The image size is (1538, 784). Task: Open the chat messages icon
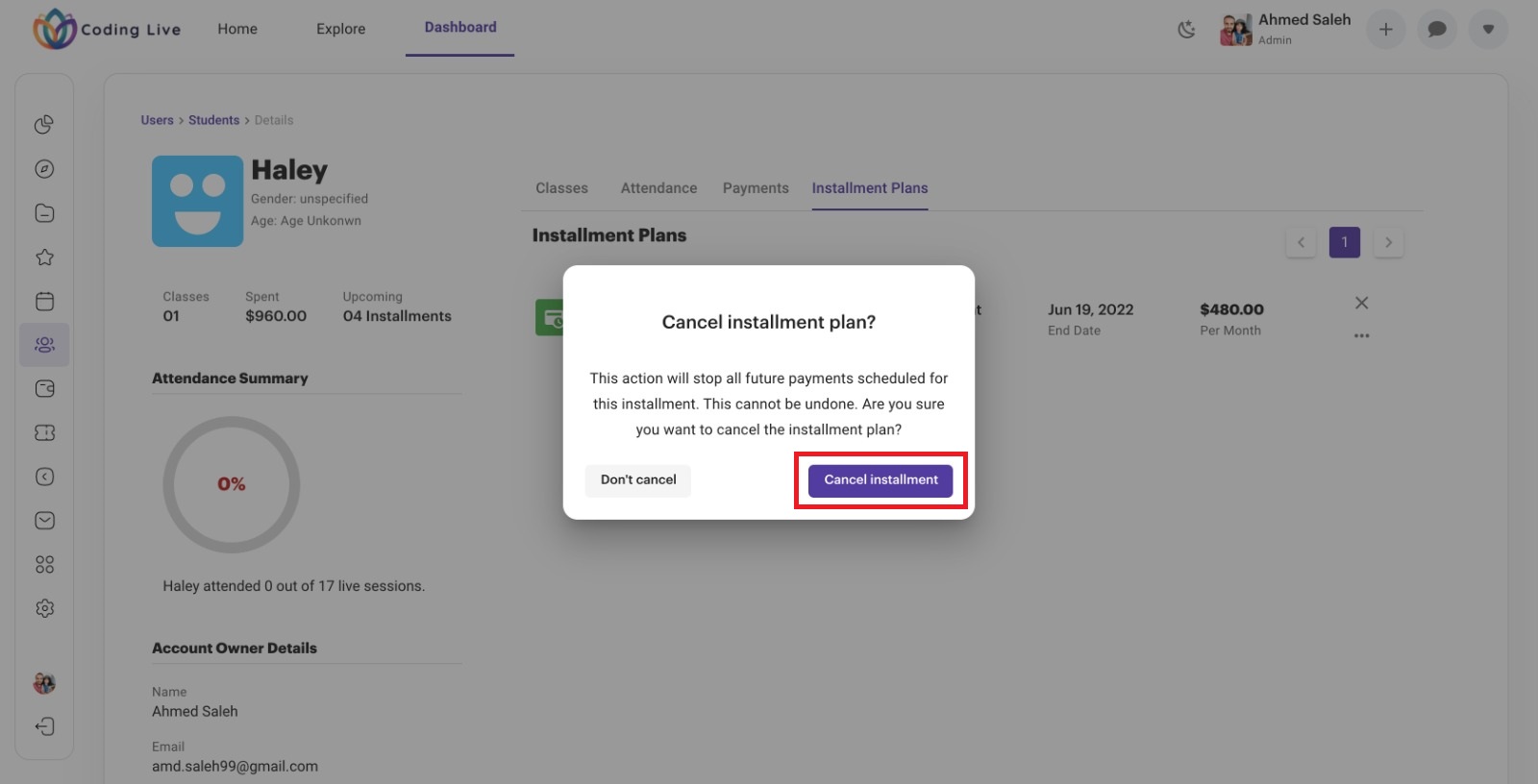1437,30
